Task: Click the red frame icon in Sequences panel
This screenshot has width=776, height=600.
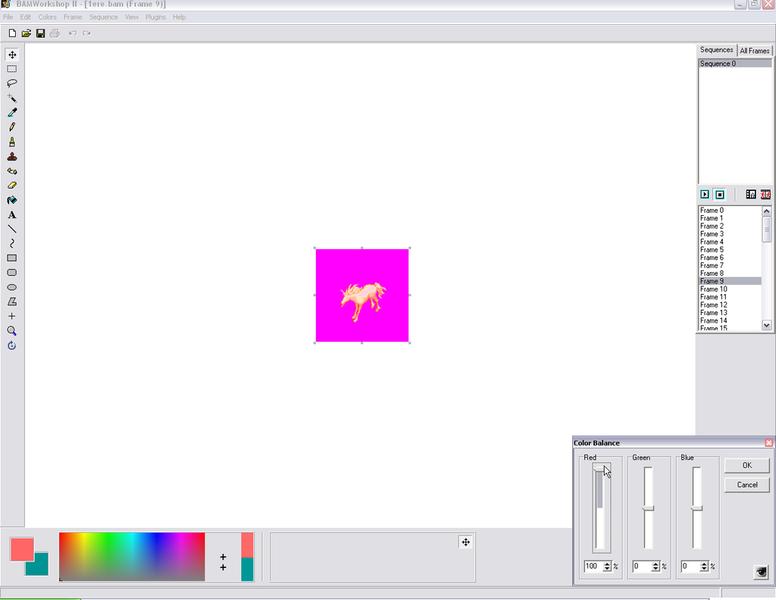Action: (766, 195)
